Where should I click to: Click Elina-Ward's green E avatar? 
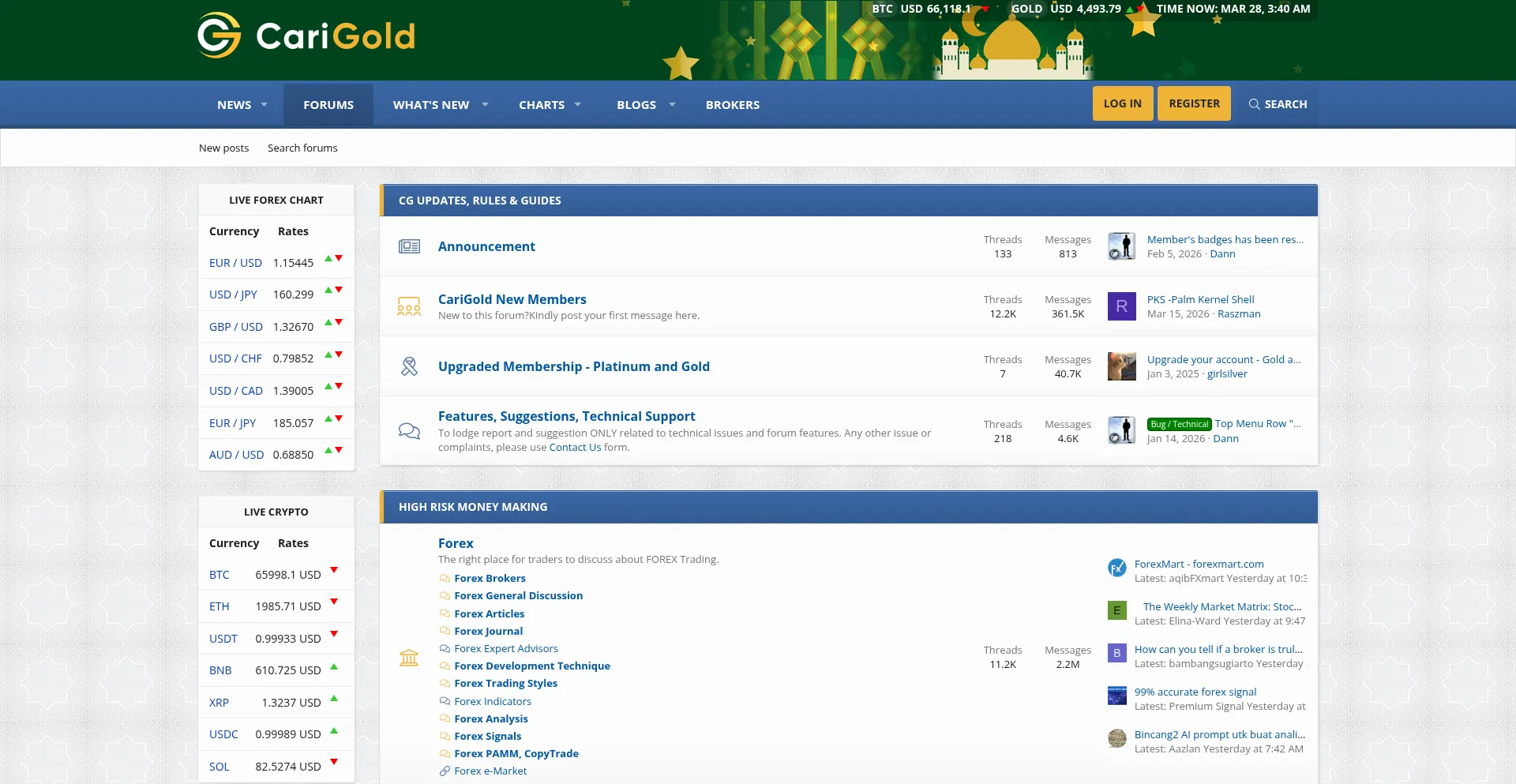tap(1117, 610)
